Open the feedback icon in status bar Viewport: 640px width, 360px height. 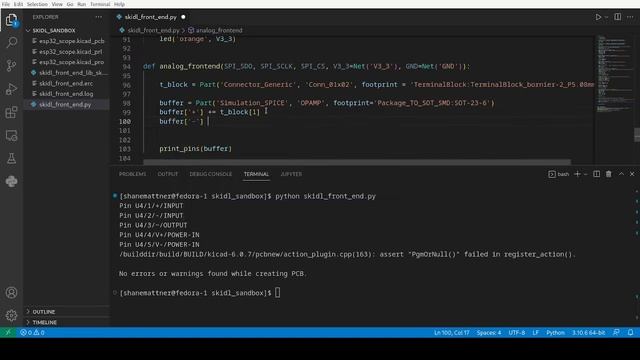click(616, 332)
